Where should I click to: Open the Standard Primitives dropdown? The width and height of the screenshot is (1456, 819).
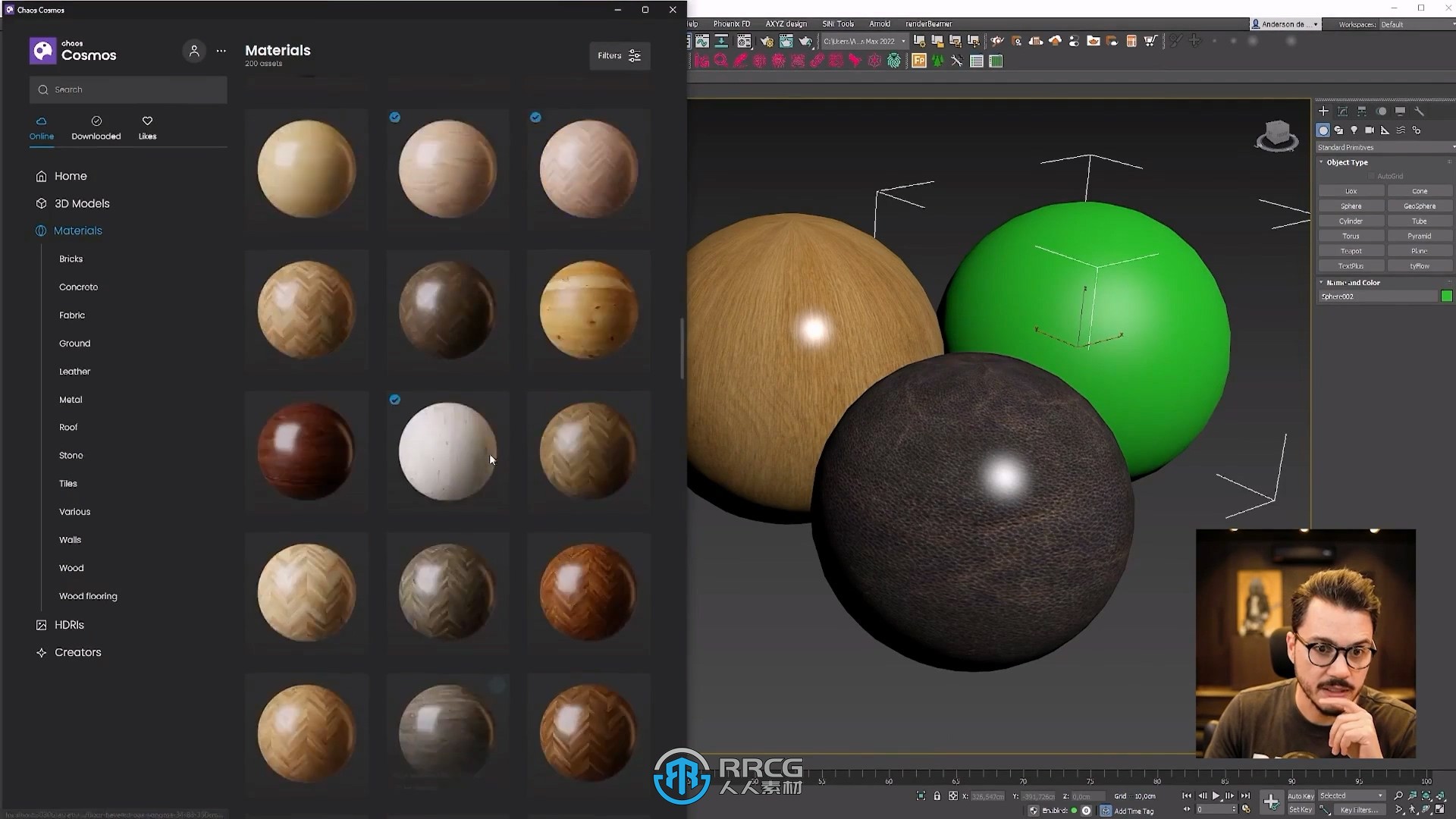click(x=1385, y=147)
